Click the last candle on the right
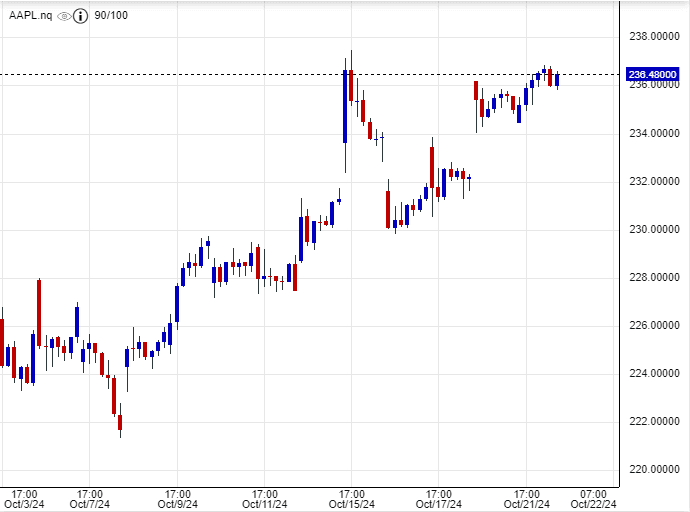 tap(557, 80)
